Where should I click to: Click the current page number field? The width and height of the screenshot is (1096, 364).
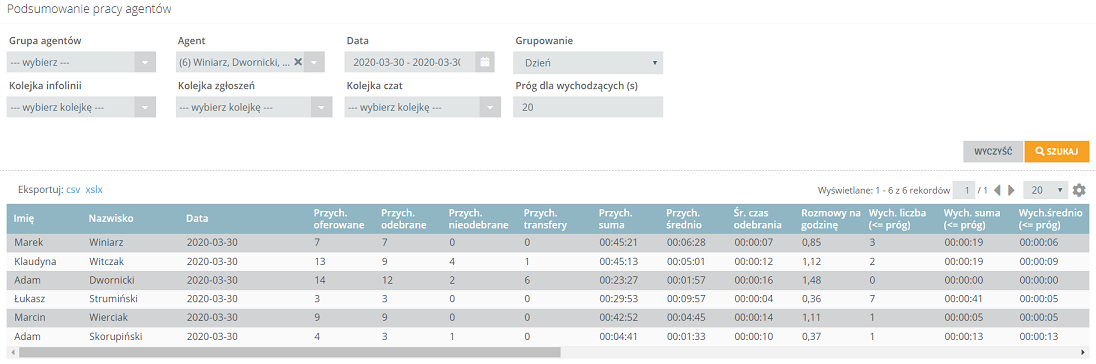(965, 190)
